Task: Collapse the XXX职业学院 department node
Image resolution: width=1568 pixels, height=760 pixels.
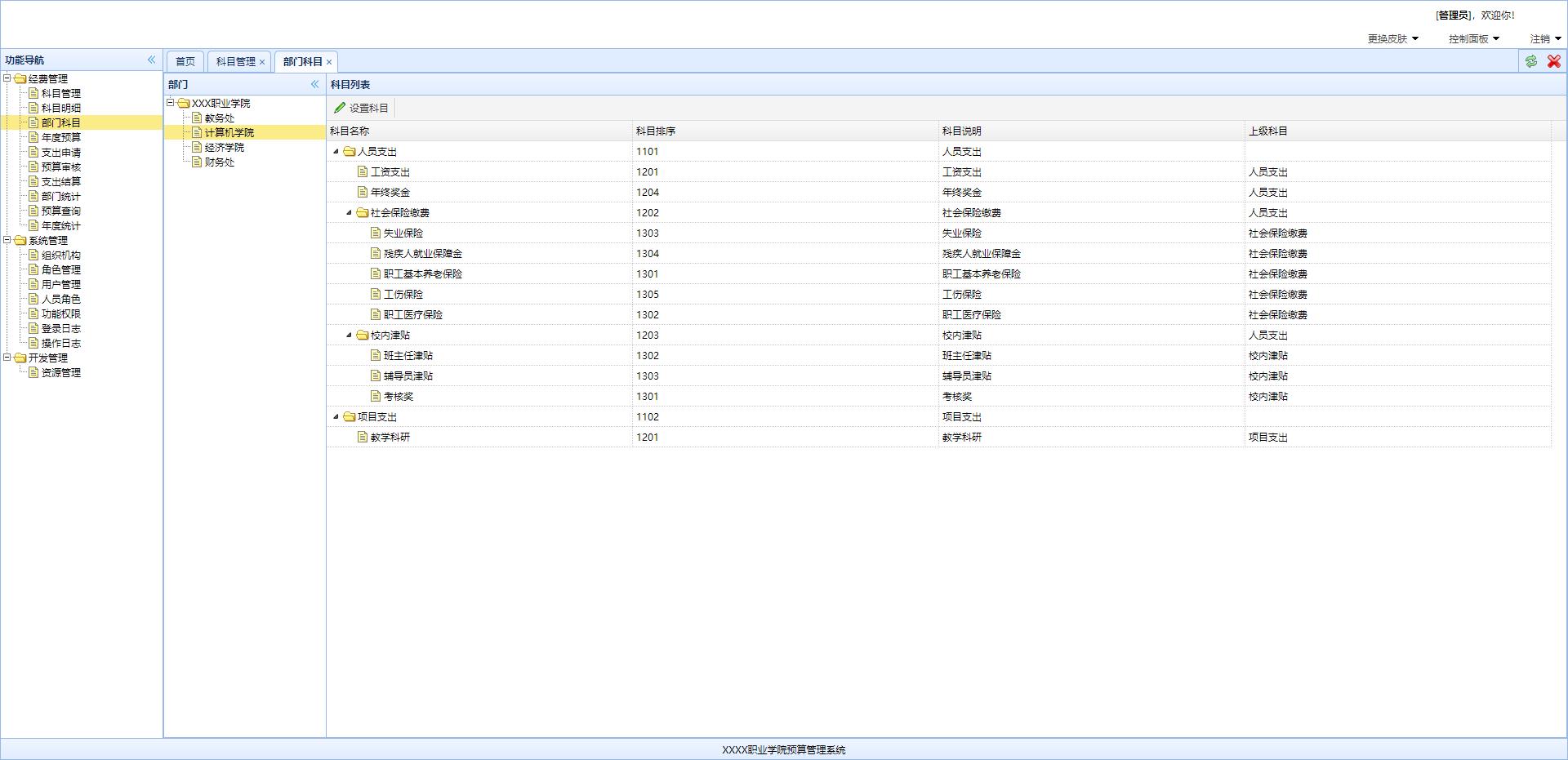Action: [x=171, y=103]
